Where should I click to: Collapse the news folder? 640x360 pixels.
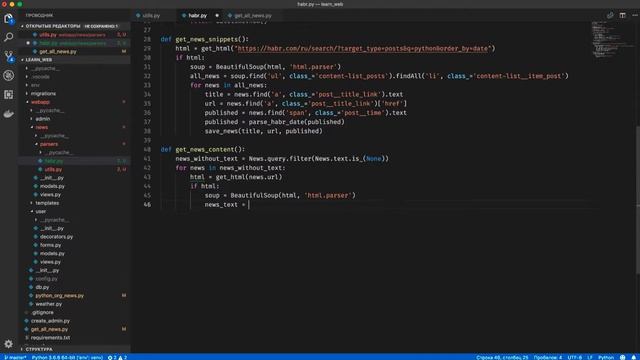[41, 127]
